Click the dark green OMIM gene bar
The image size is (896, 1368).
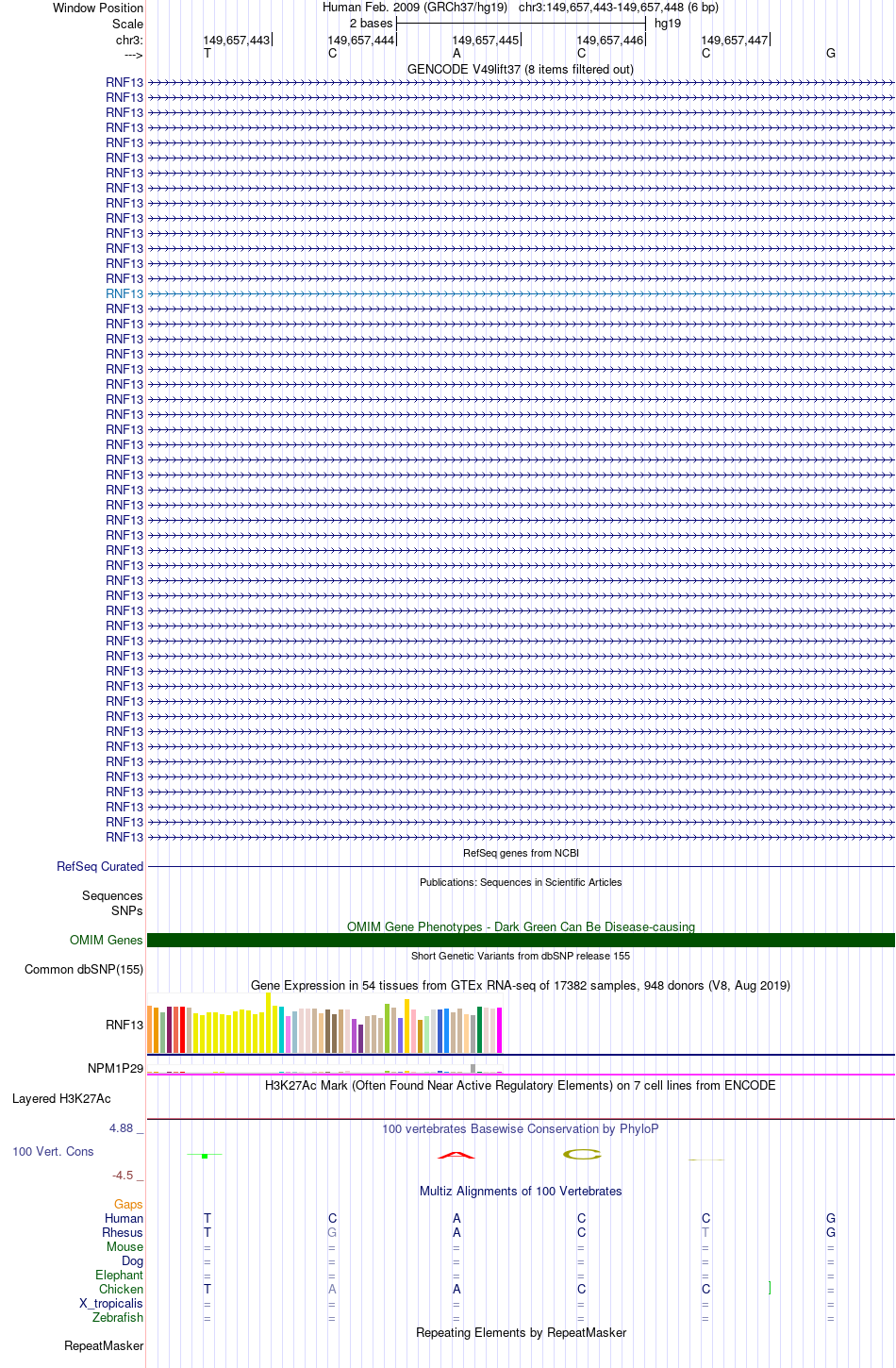point(521,940)
